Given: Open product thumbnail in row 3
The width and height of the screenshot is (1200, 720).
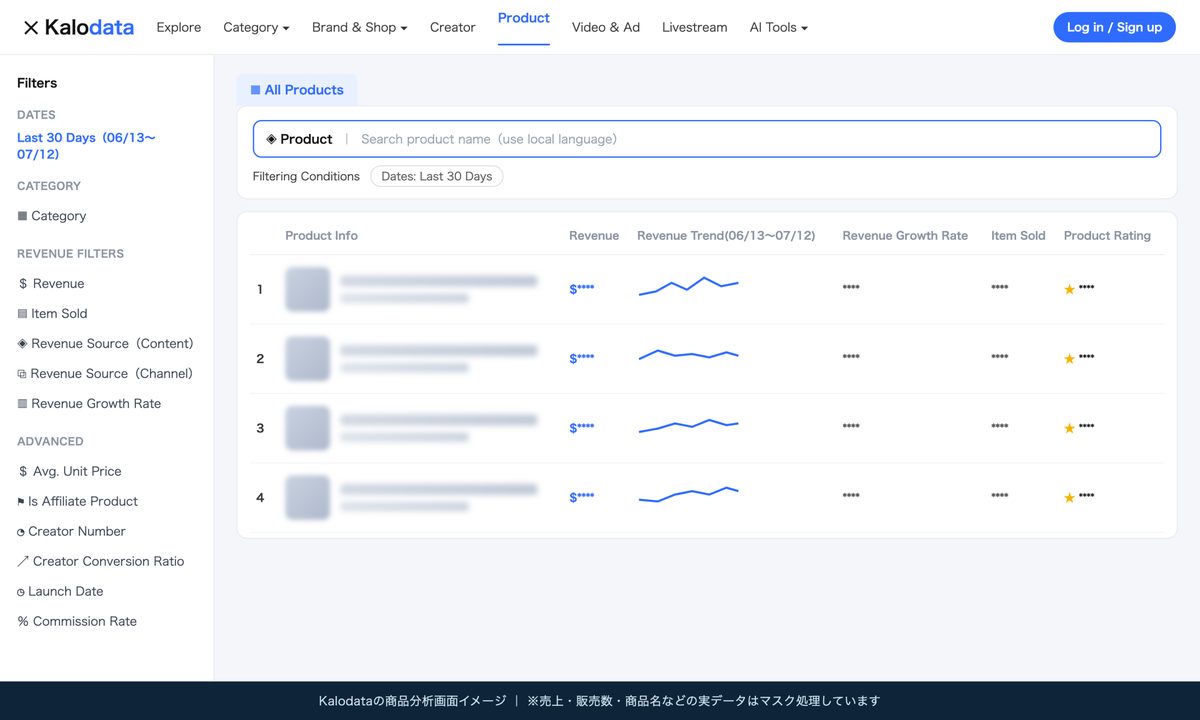Looking at the screenshot, I should [308, 428].
